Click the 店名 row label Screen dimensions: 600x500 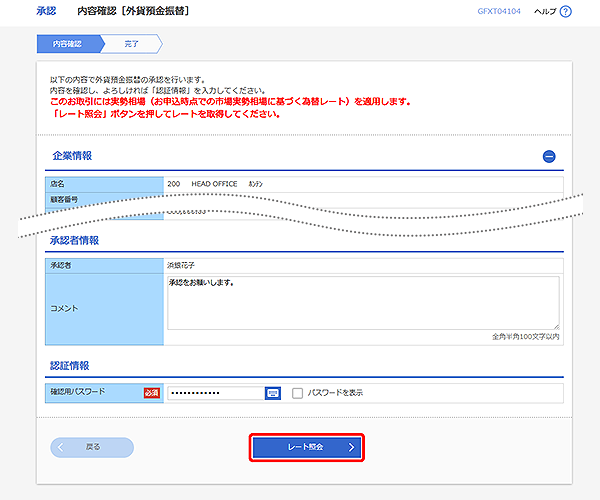point(57,184)
